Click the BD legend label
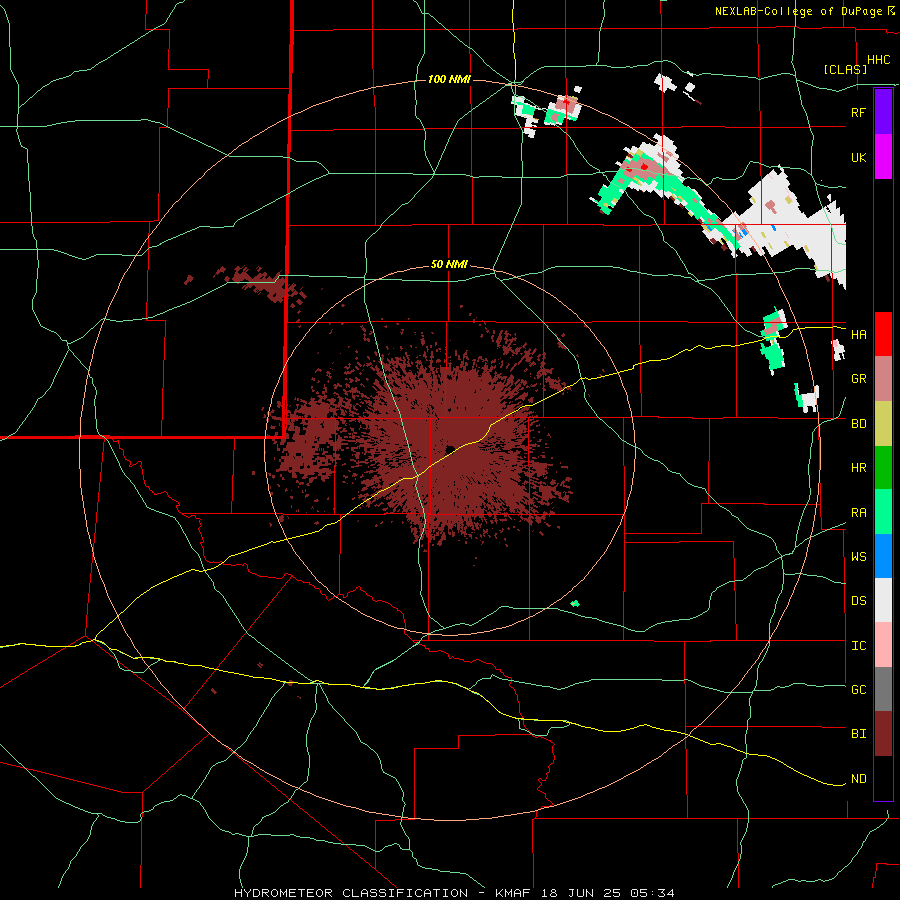Screen dimensions: 900x900 click(858, 424)
